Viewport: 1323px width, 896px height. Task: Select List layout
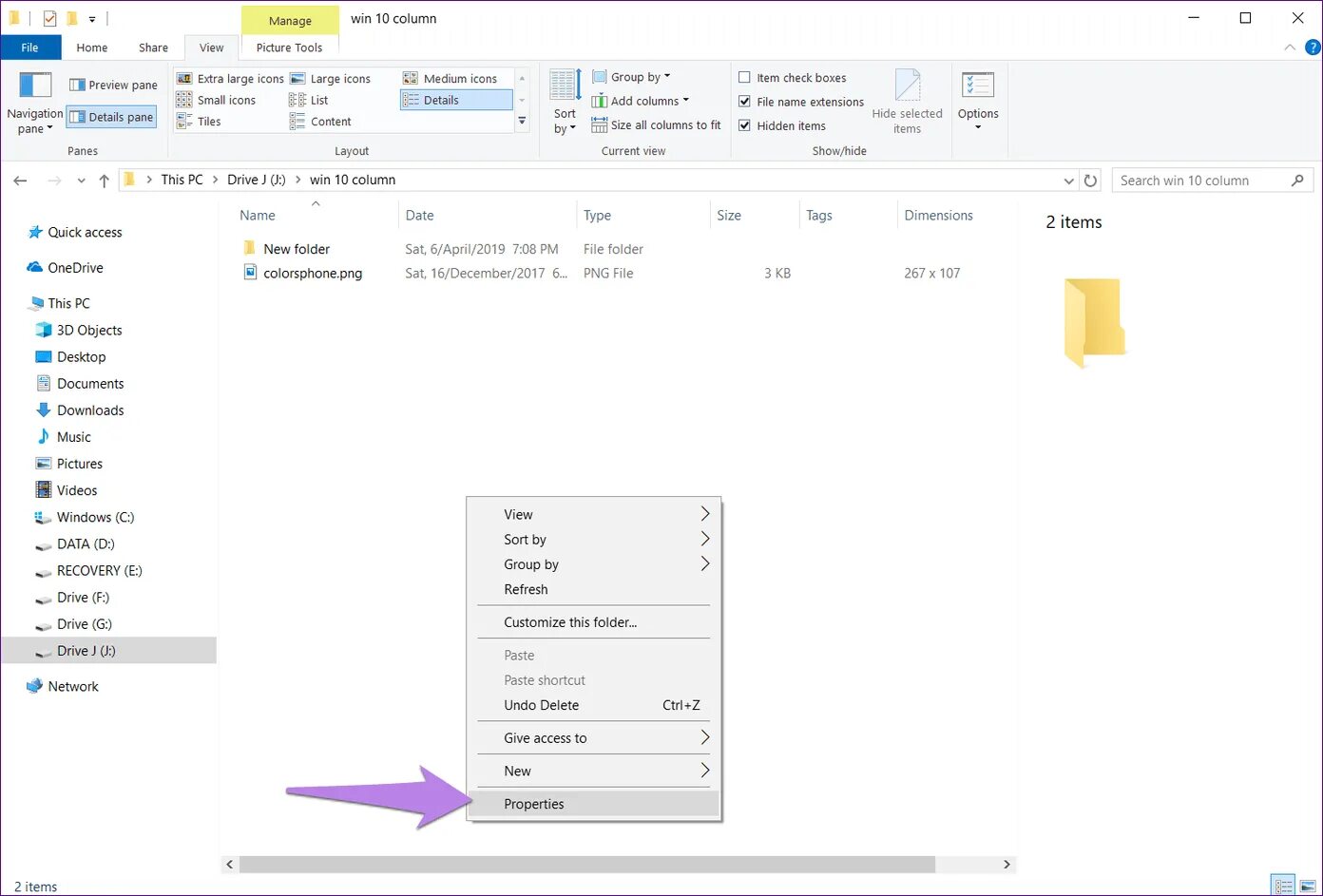pyautogui.click(x=309, y=100)
